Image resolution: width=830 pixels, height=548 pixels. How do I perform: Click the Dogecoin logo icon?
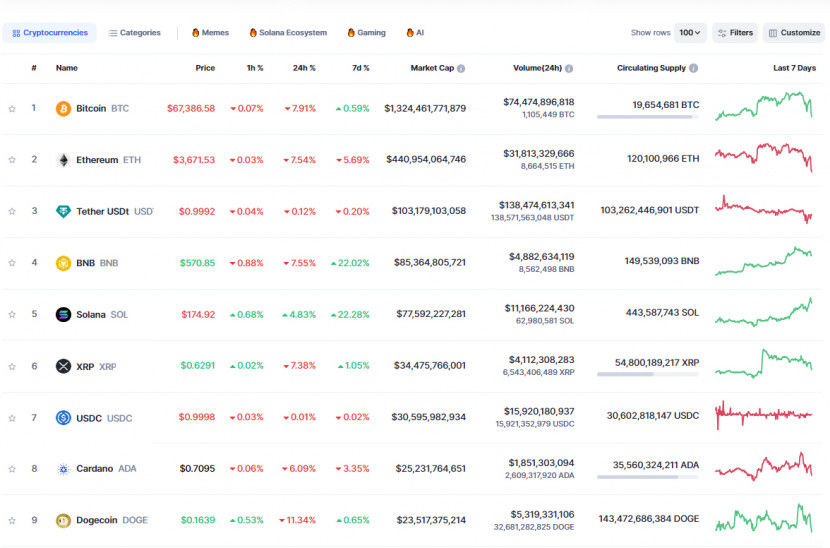click(63, 520)
